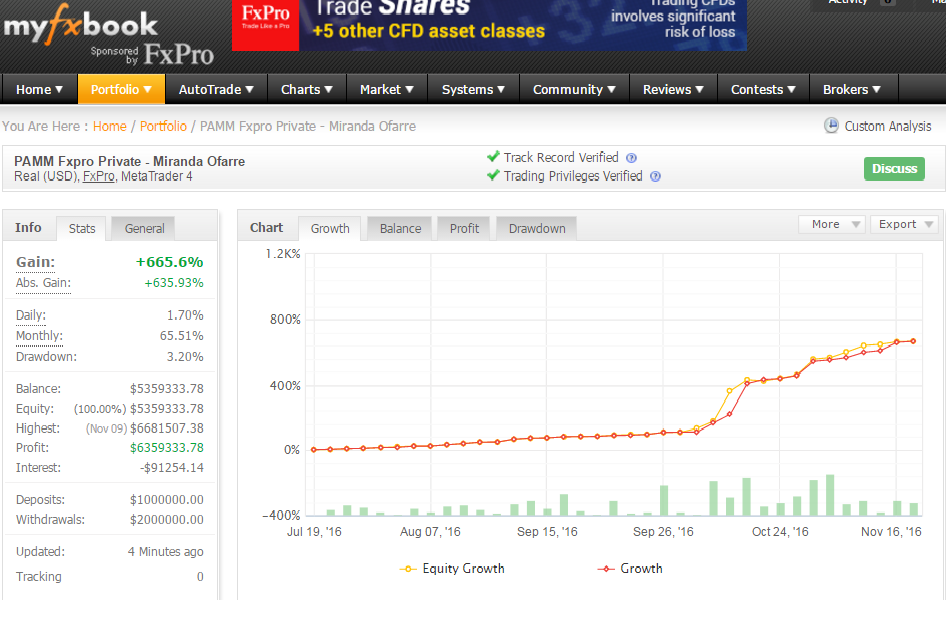Click the $6681507.38 highest value
This screenshot has height=635, width=946.
pyautogui.click(x=167, y=428)
